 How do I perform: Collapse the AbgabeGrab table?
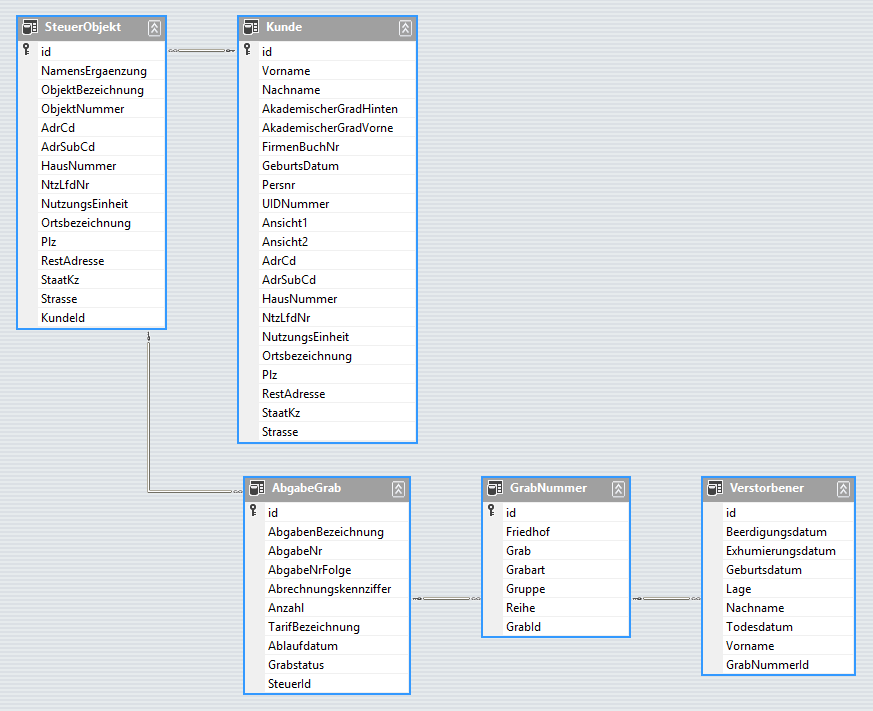click(398, 489)
